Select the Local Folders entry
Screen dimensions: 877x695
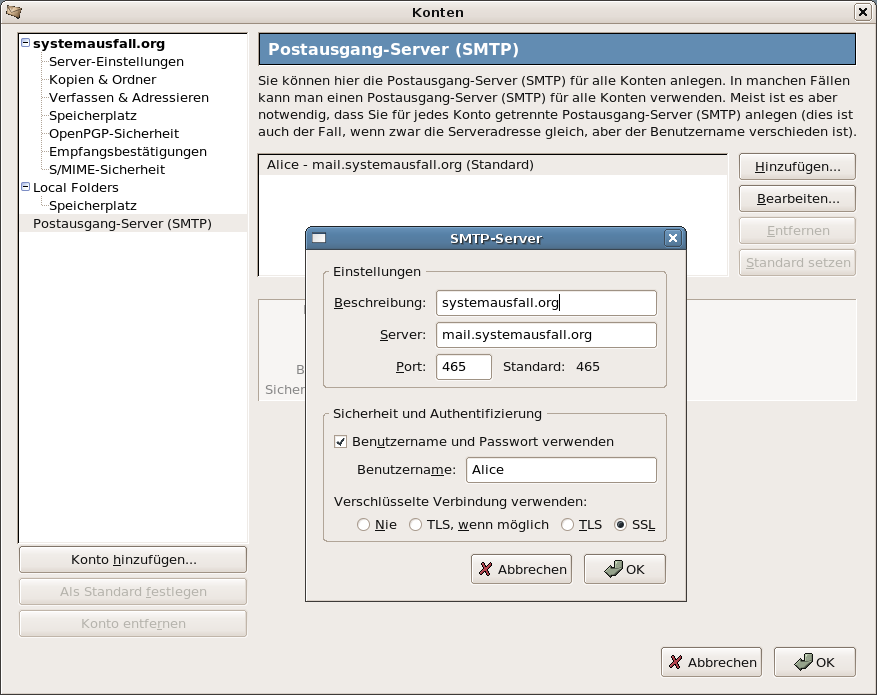[x=76, y=187]
